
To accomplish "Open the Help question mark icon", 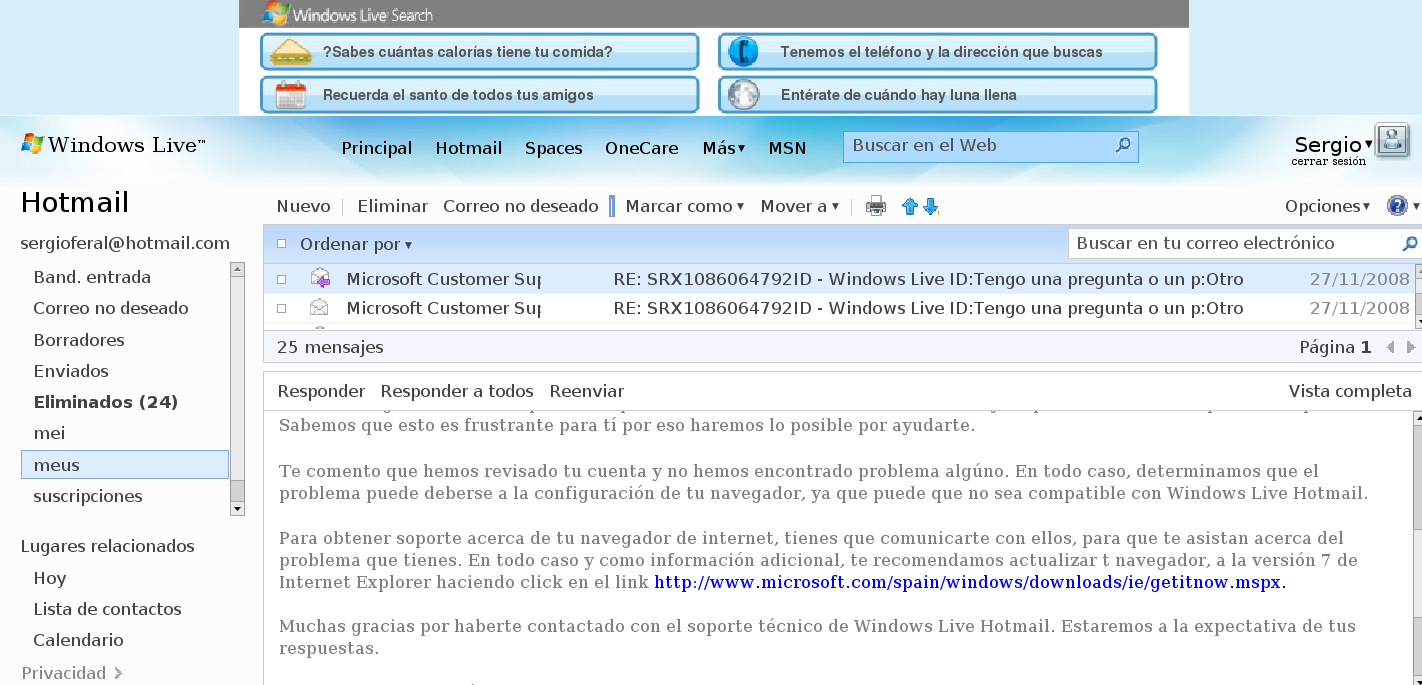I will pos(1398,206).
